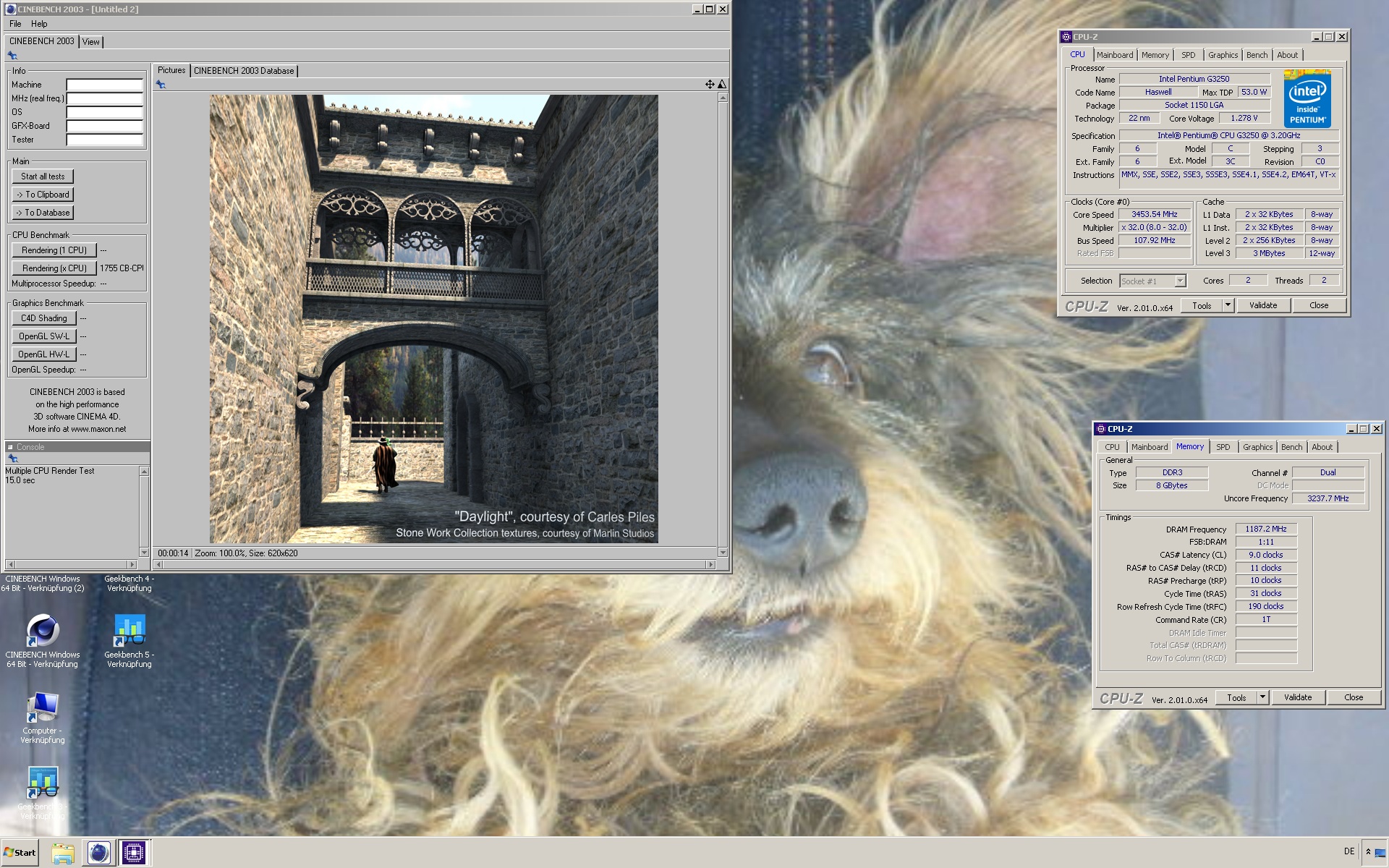Screen dimensions: 1389x868
Task: Click Validate in lower CPU-Z window
Action: pos(1298,698)
